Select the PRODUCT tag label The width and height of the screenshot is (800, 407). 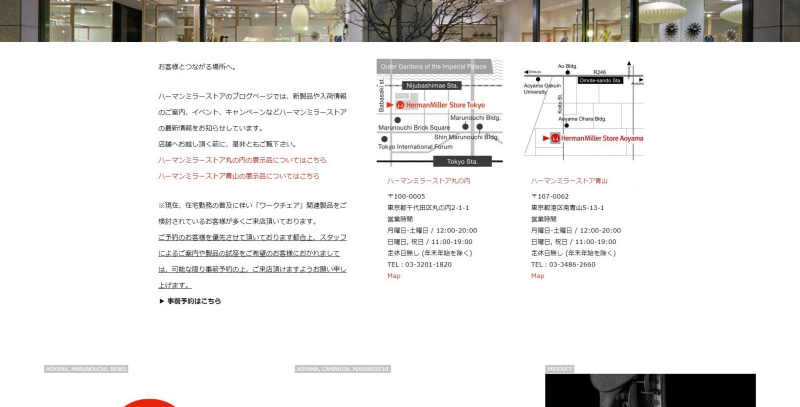(x=560, y=369)
